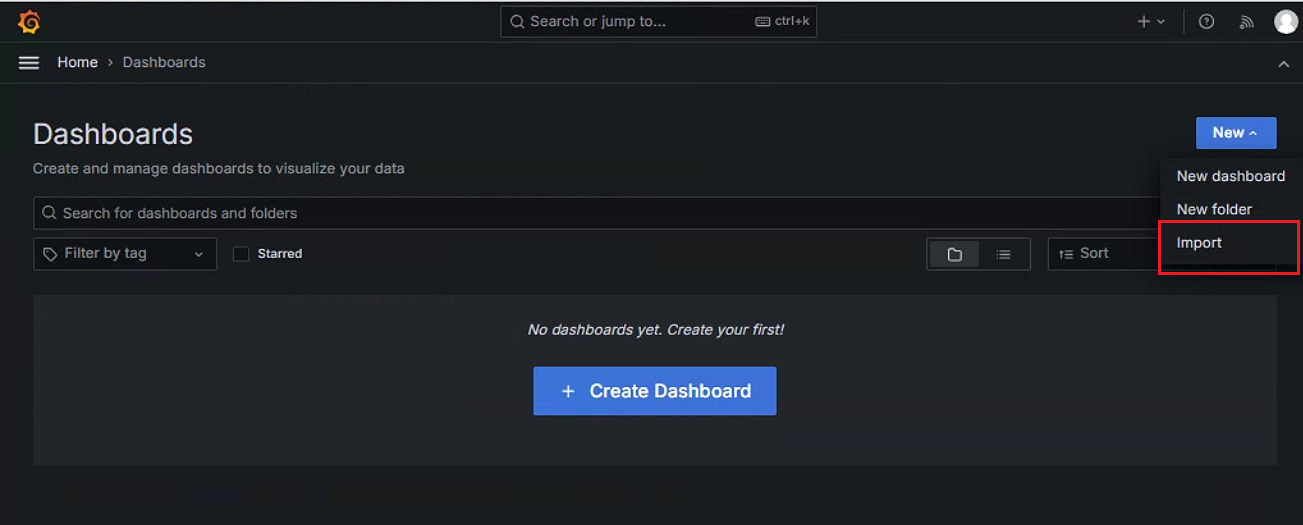Viewport: 1303px width, 525px height.
Task: Go to Home breadcrumb link
Action: point(77,62)
